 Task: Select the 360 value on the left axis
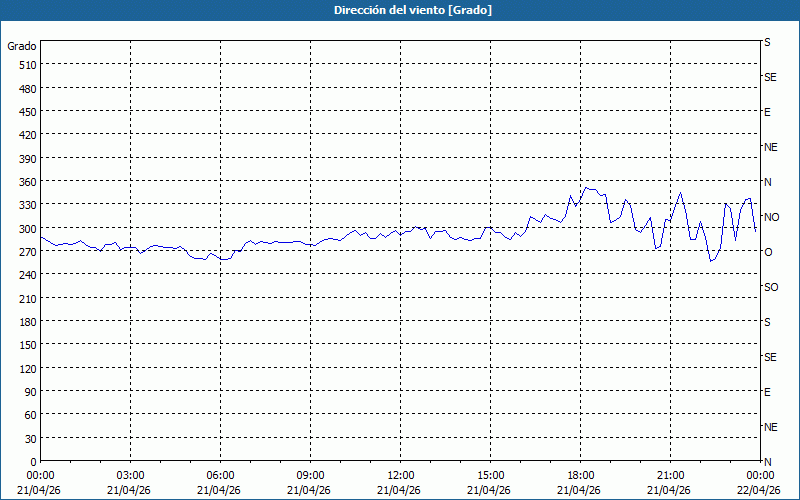tap(25, 181)
